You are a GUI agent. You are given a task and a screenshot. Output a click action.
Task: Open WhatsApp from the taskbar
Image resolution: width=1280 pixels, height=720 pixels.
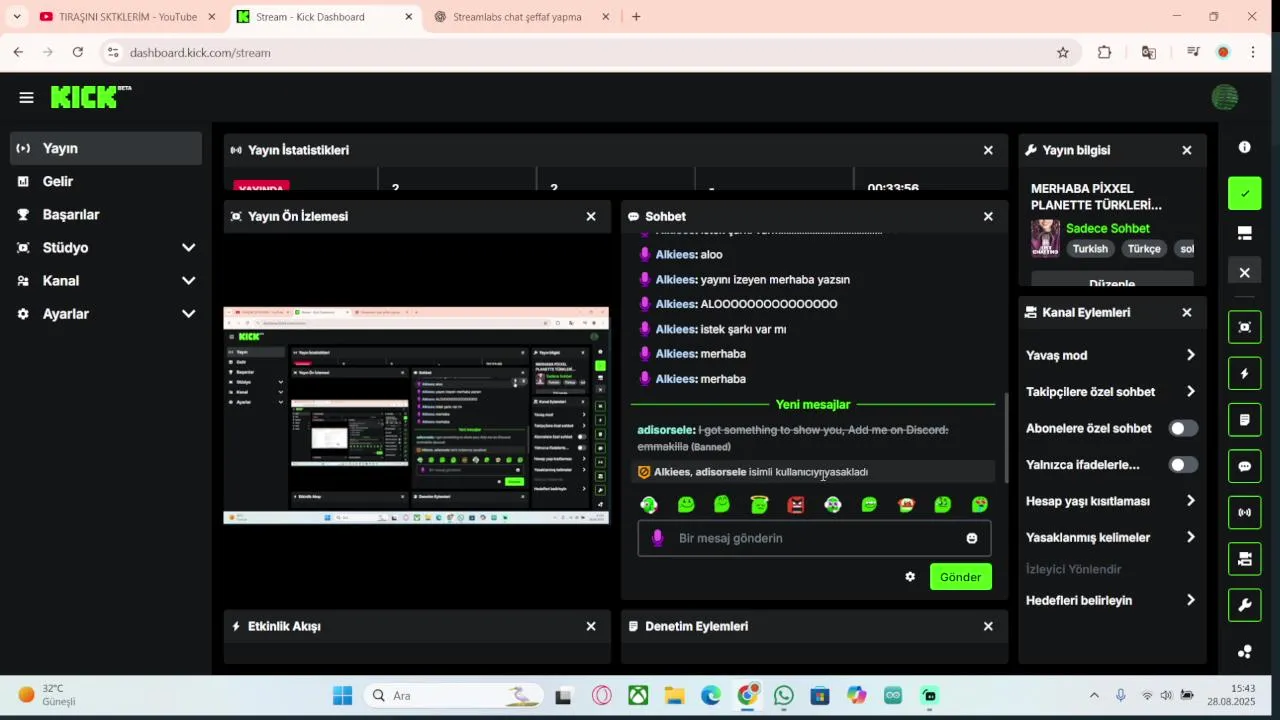coord(784,695)
